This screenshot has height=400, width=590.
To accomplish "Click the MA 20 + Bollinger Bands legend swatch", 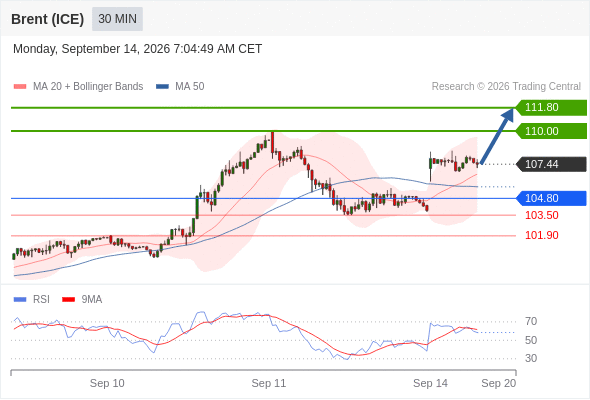I will pyautogui.click(x=20, y=87).
